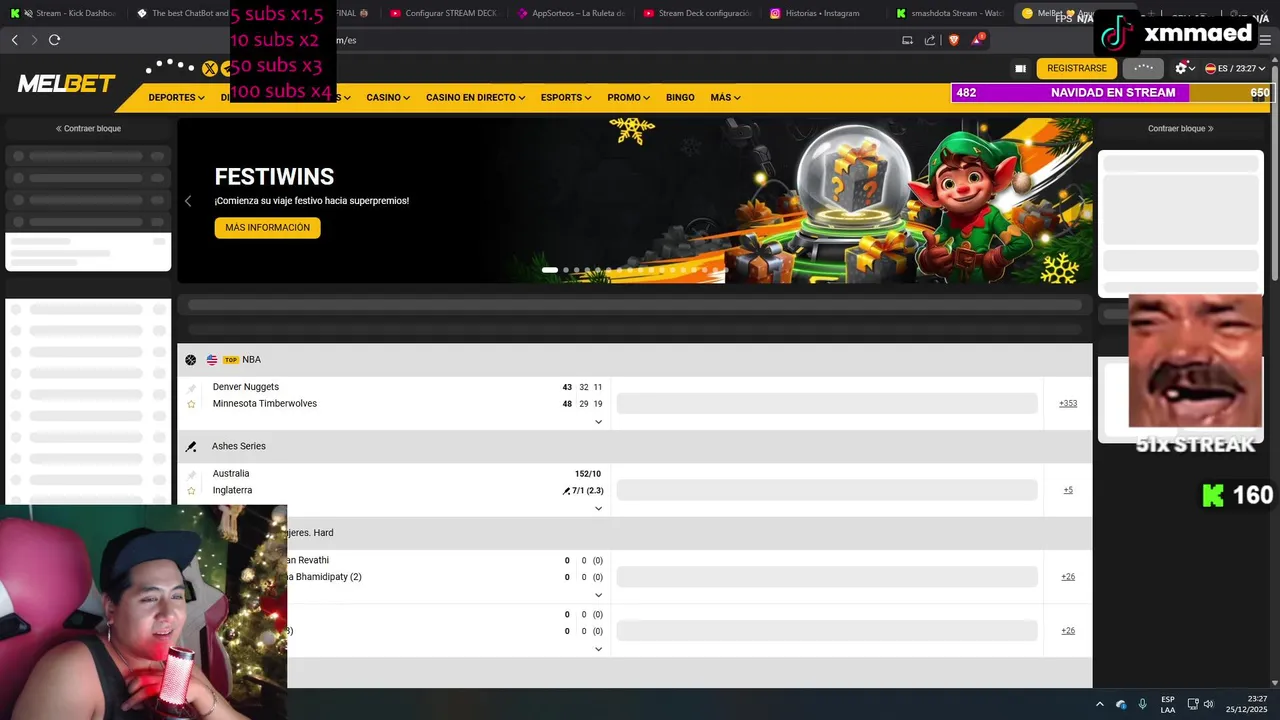Click the bet slip ticket icon beside REGISTRARSE
This screenshot has height=720, width=1280.
[x=1020, y=69]
